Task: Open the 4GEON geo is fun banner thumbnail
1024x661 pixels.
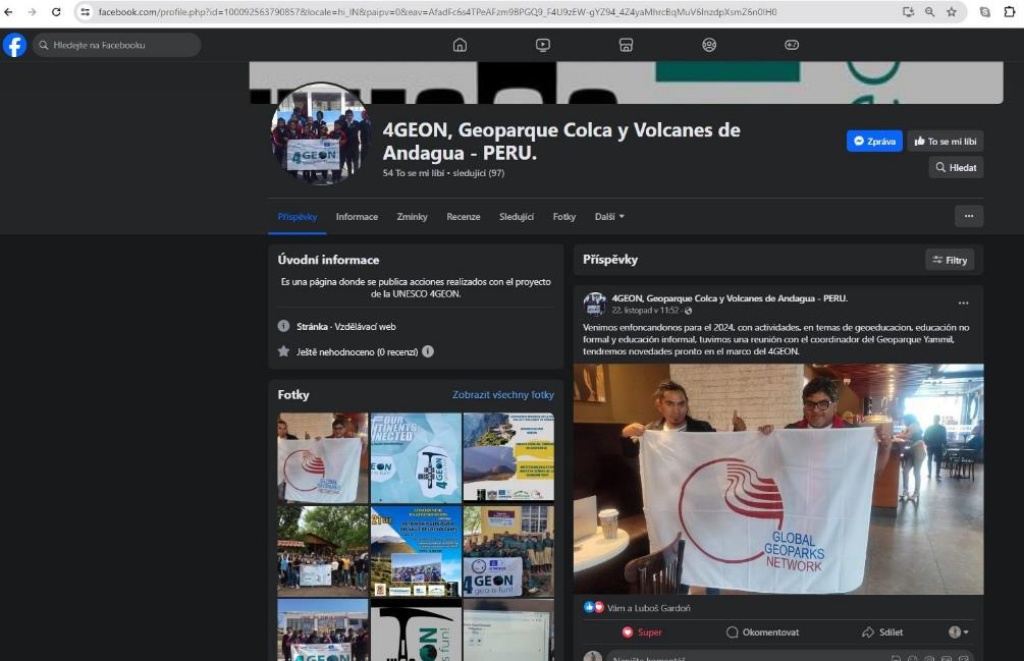Action: 509,551
